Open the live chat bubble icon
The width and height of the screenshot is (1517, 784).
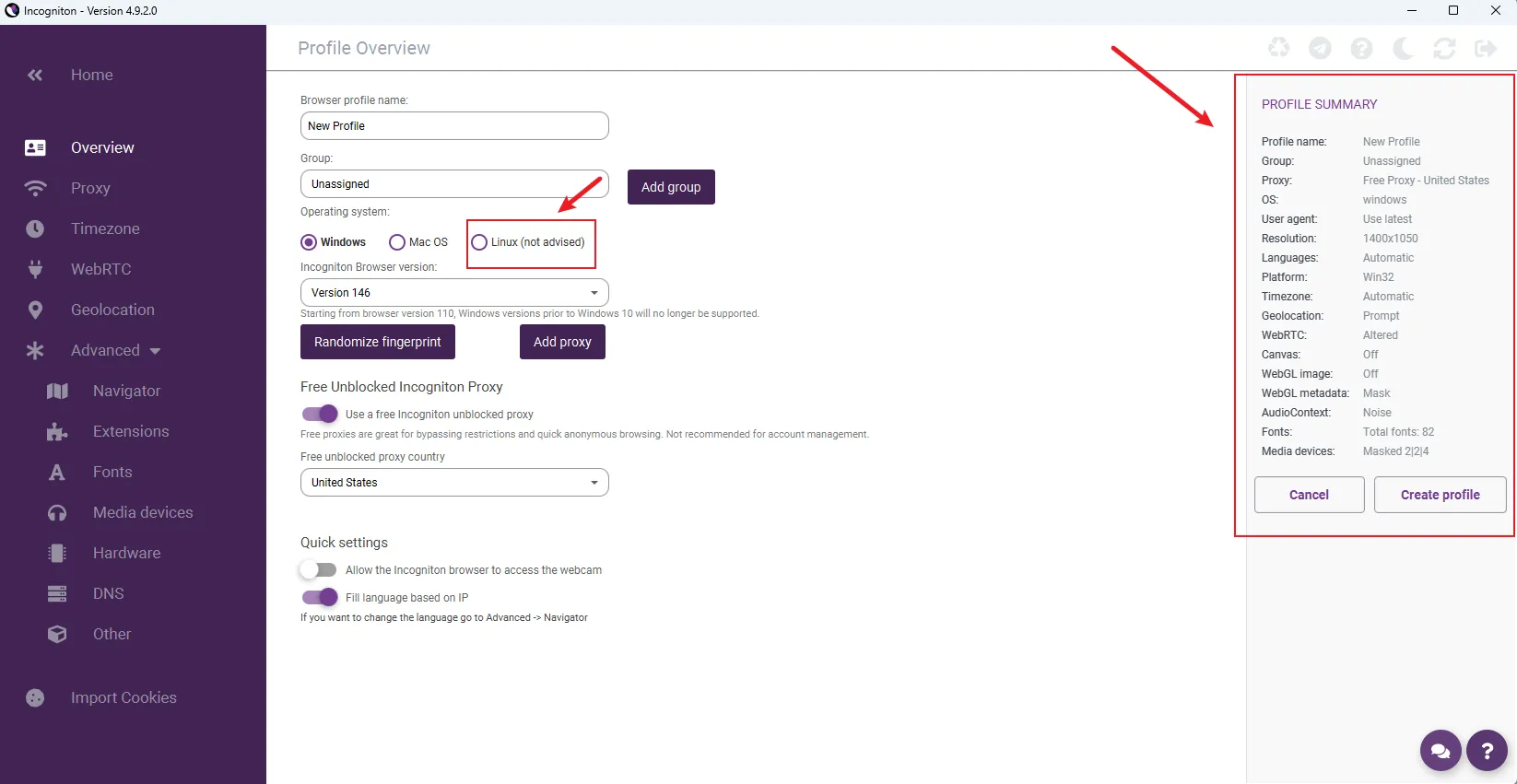coord(1441,752)
